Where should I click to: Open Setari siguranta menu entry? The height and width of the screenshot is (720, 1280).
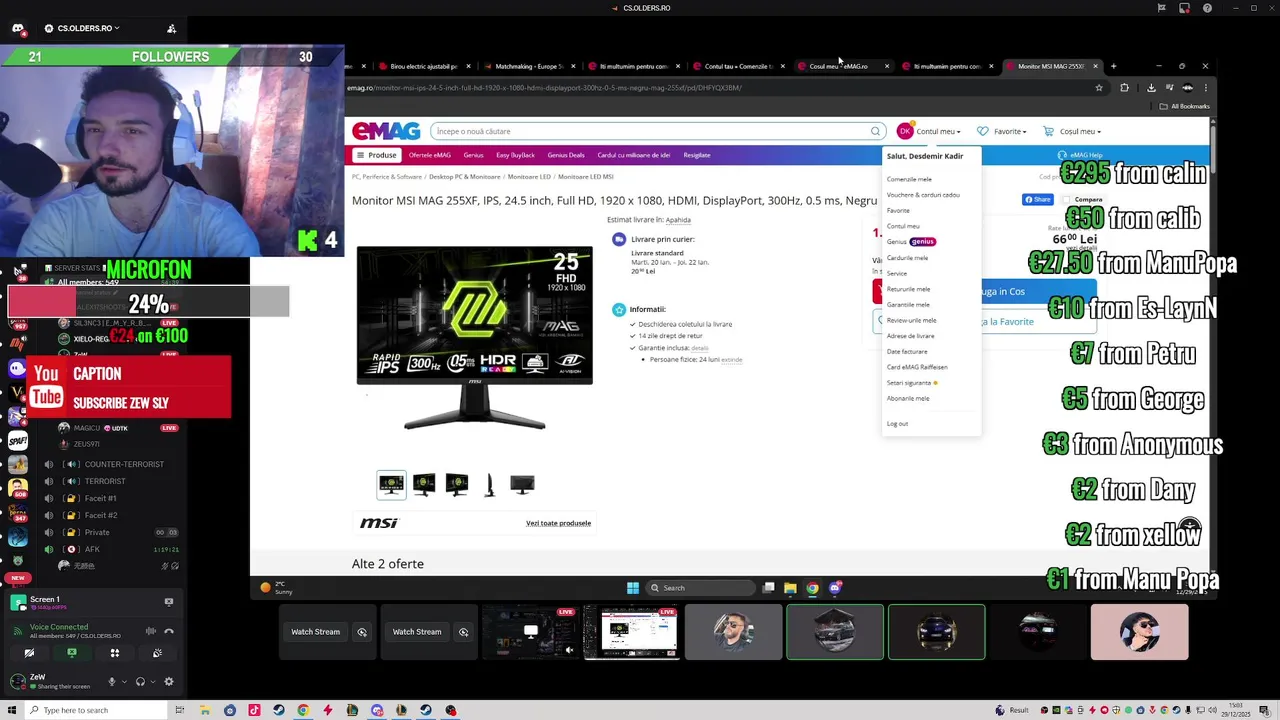pyautogui.click(x=911, y=383)
